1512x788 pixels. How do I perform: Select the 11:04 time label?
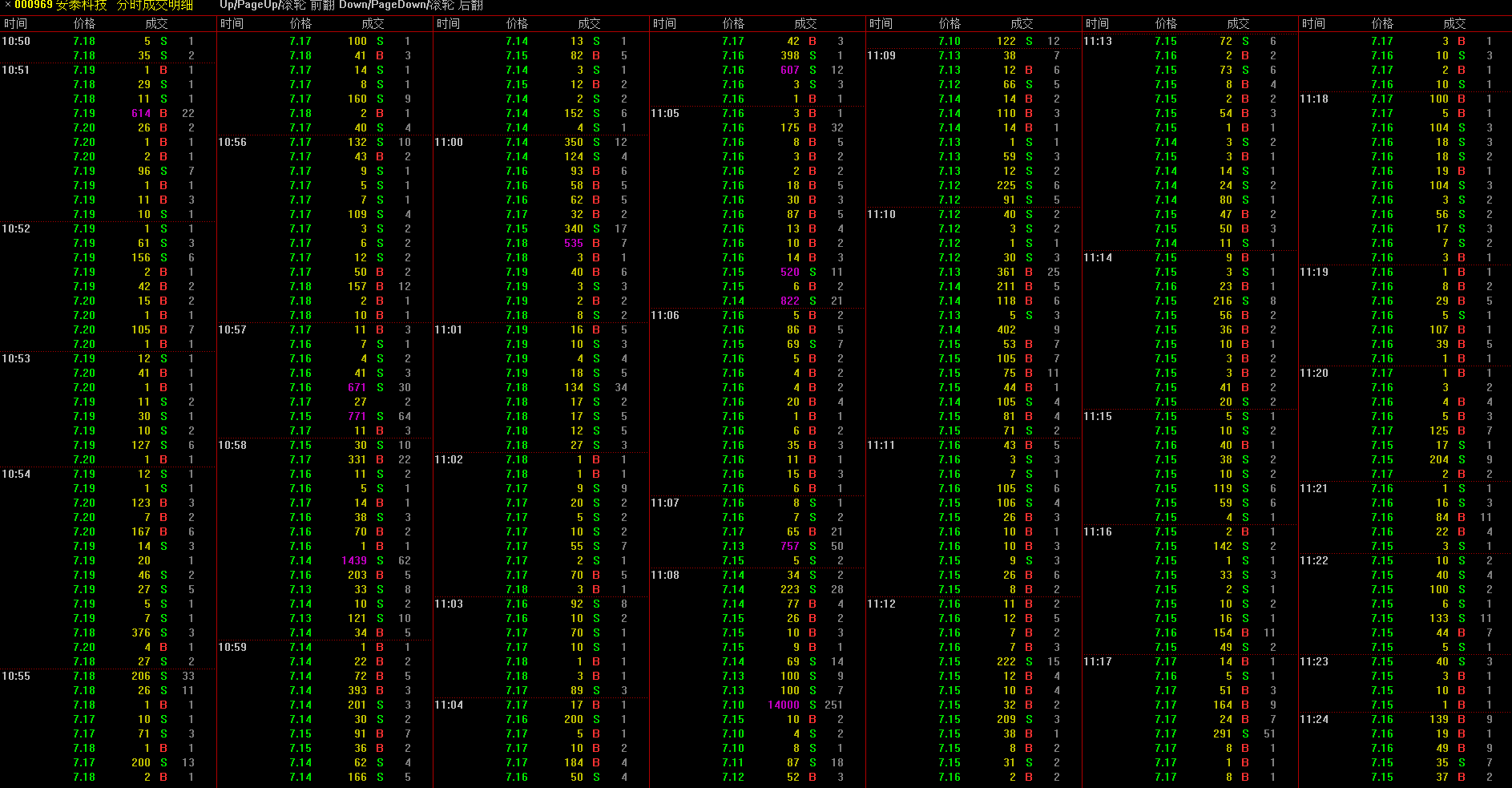(449, 705)
